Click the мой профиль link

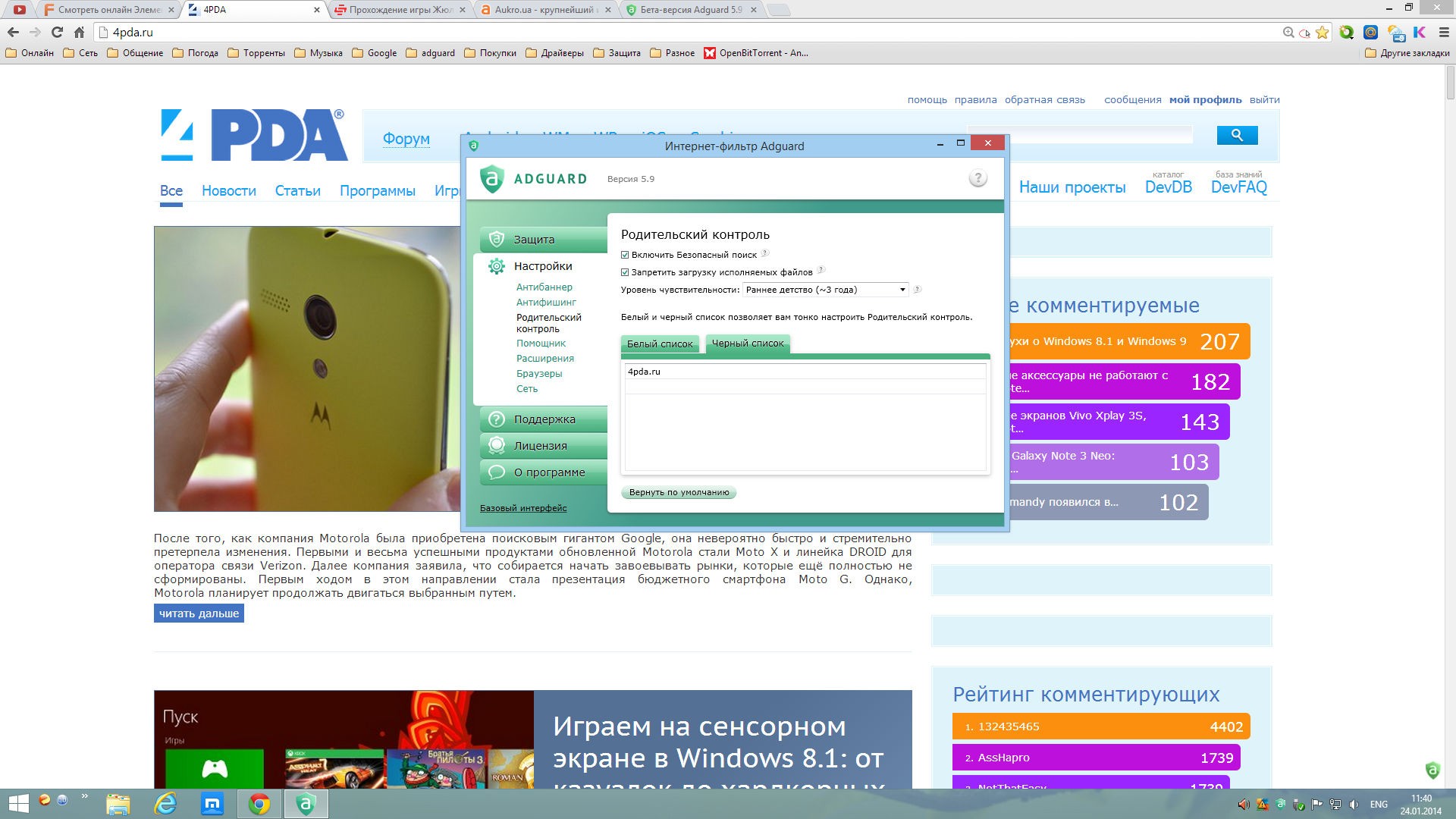[1206, 99]
